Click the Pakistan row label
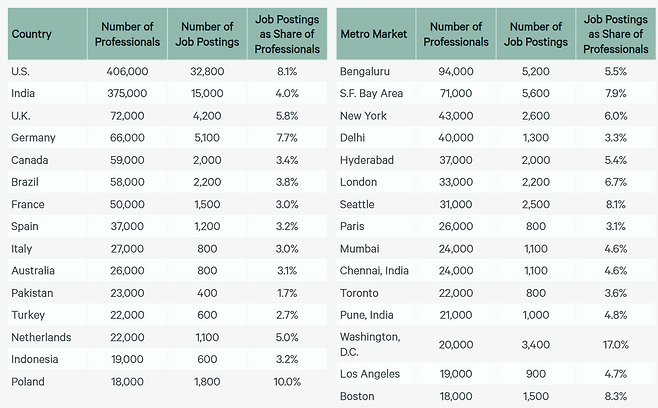 [x=33, y=293]
